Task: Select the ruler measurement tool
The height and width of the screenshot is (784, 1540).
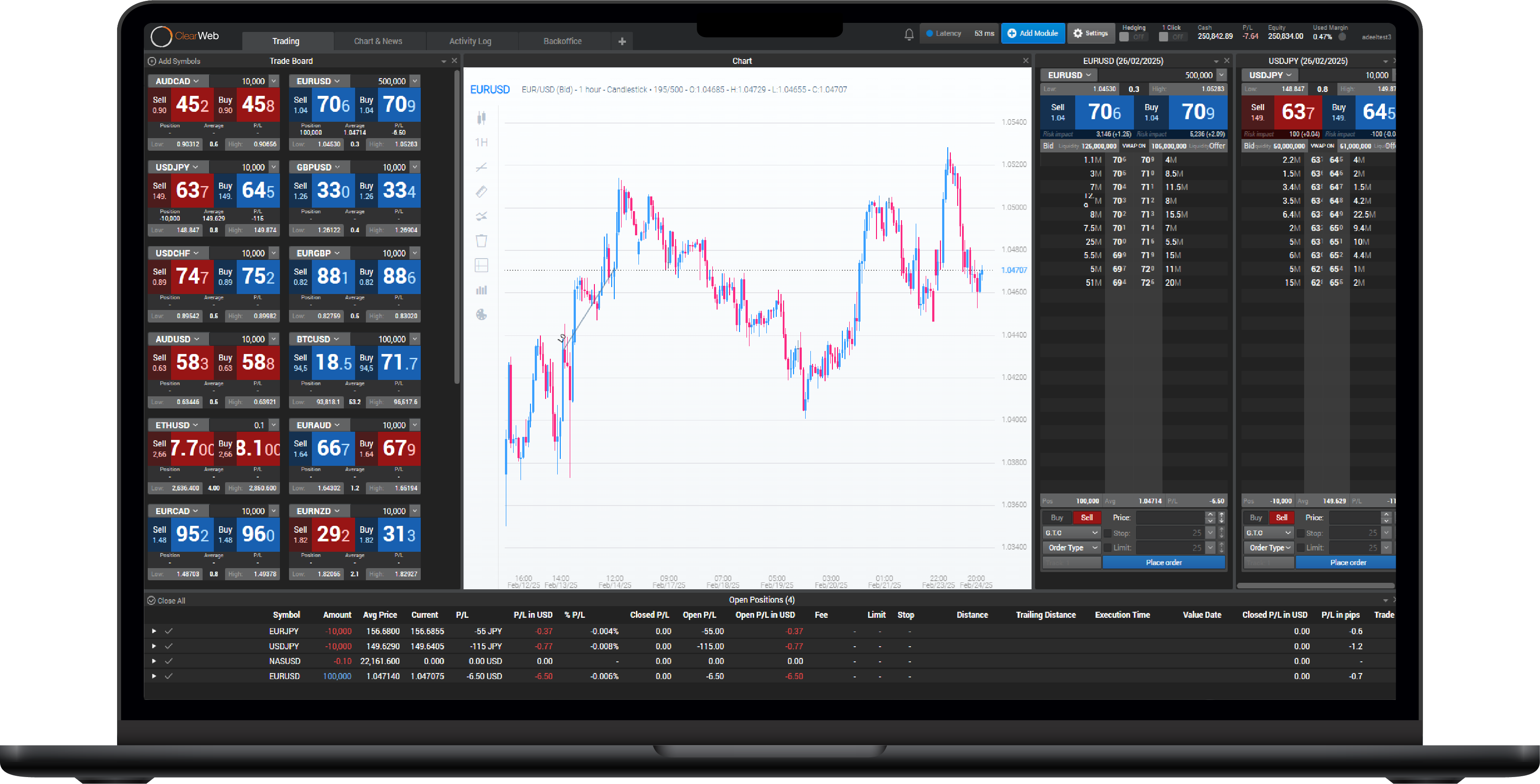Action: [481, 192]
